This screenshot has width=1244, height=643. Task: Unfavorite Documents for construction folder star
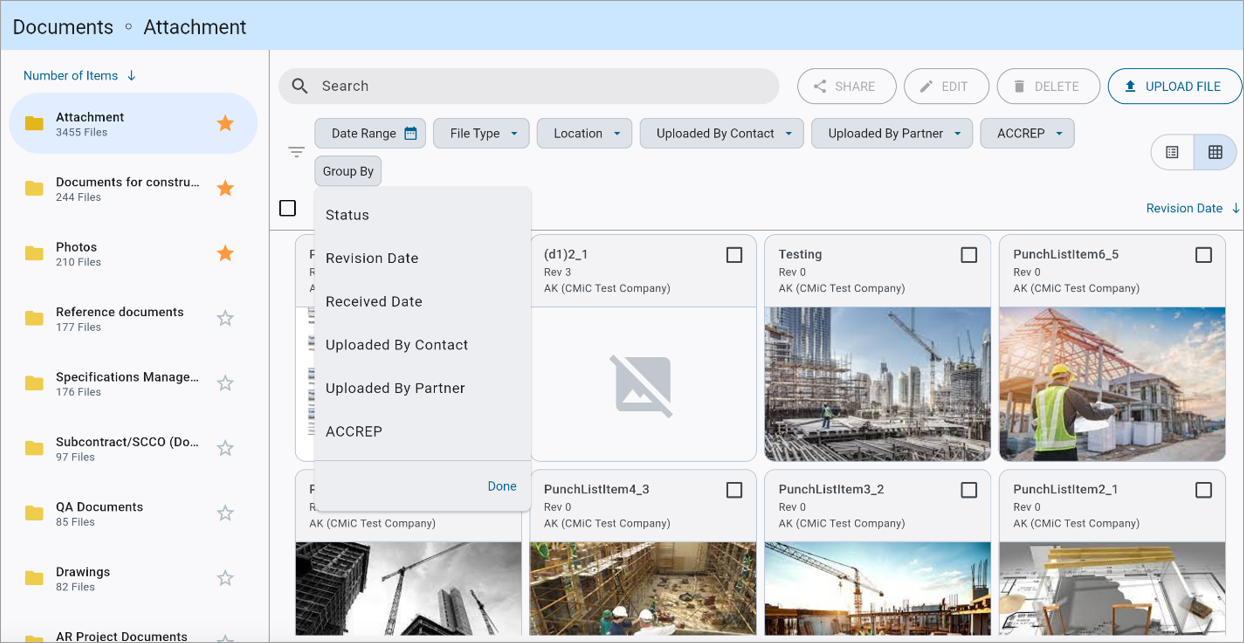click(x=225, y=188)
